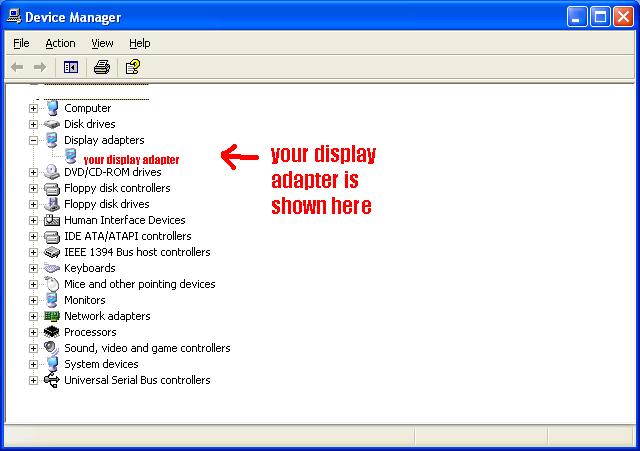Select the Network adapters card icon

pos(52,316)
